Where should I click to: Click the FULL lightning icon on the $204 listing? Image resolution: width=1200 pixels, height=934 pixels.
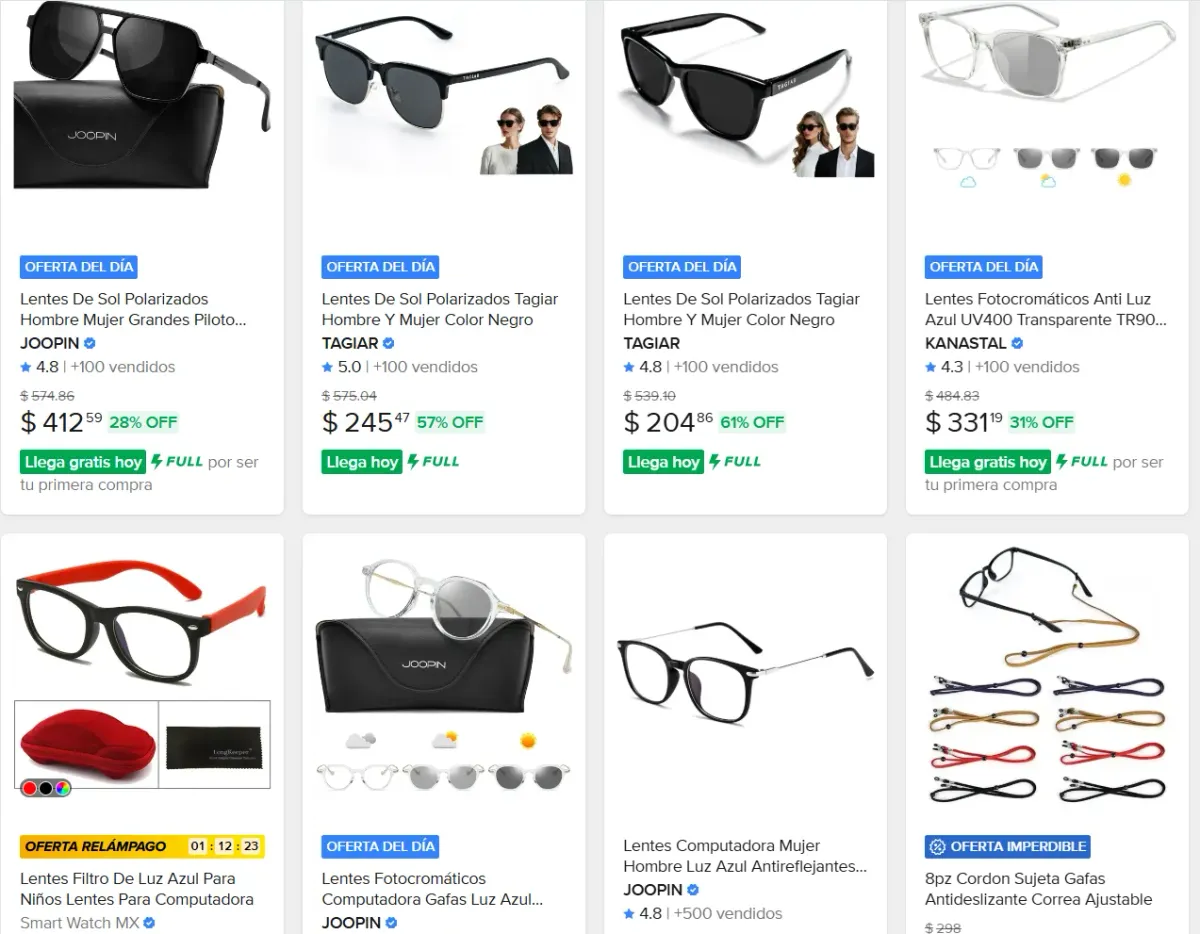click(715, 461)
